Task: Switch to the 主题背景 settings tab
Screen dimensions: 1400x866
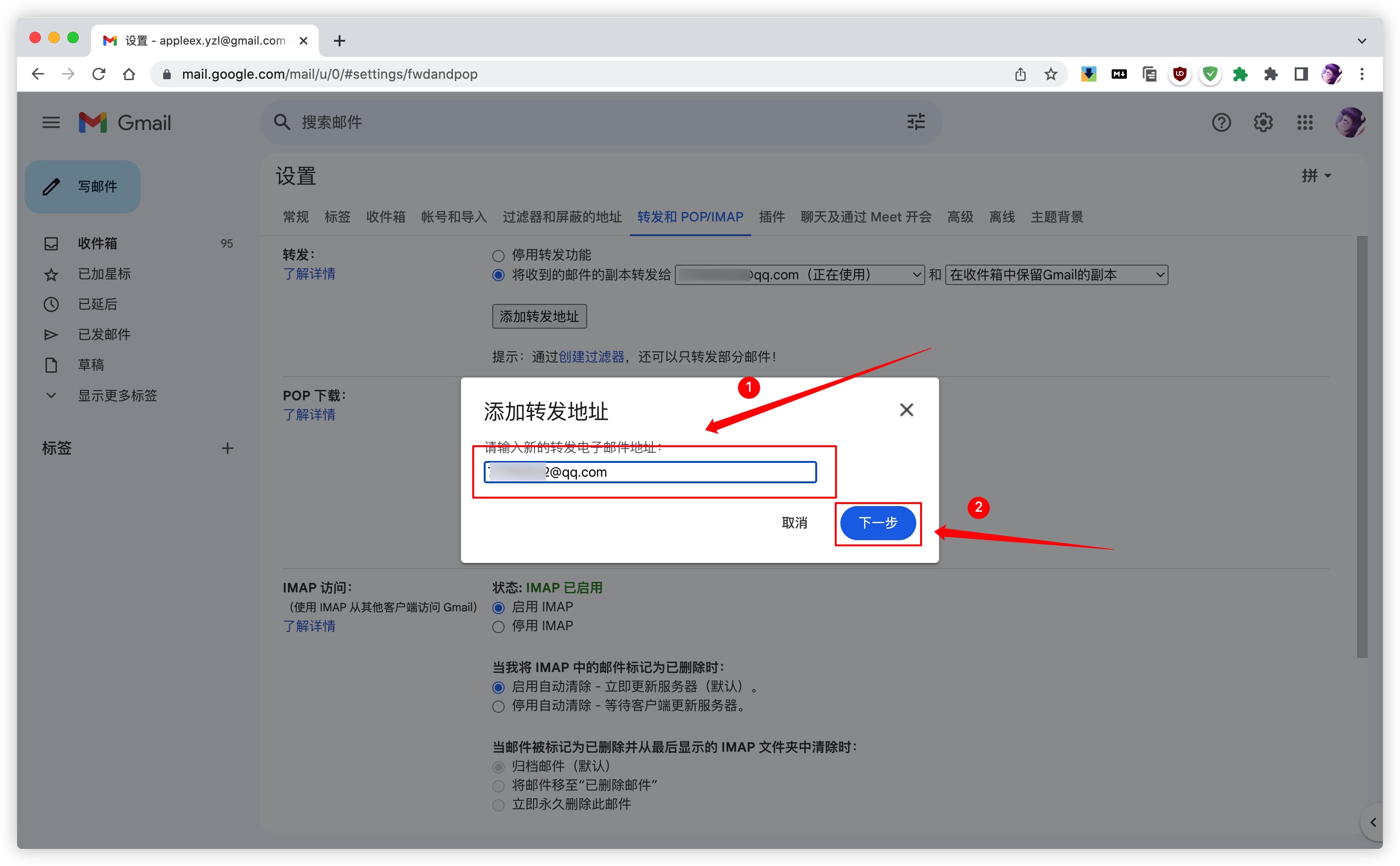Action: (x=1057, y=217)
